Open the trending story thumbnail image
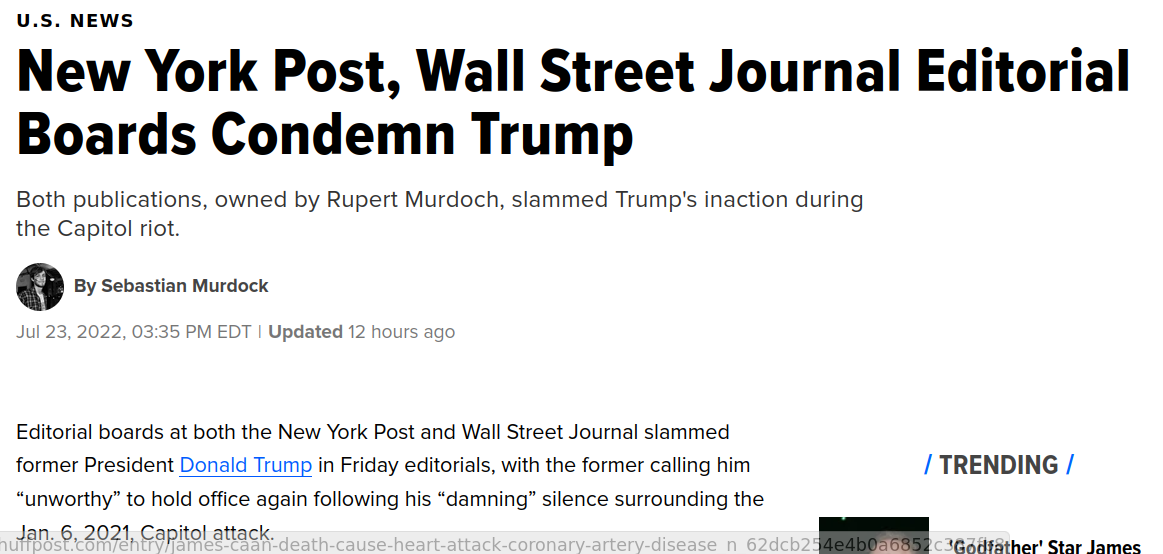The height and width of the screenshot is (554, 1163). pyautogui.click(x=874, y=535)
